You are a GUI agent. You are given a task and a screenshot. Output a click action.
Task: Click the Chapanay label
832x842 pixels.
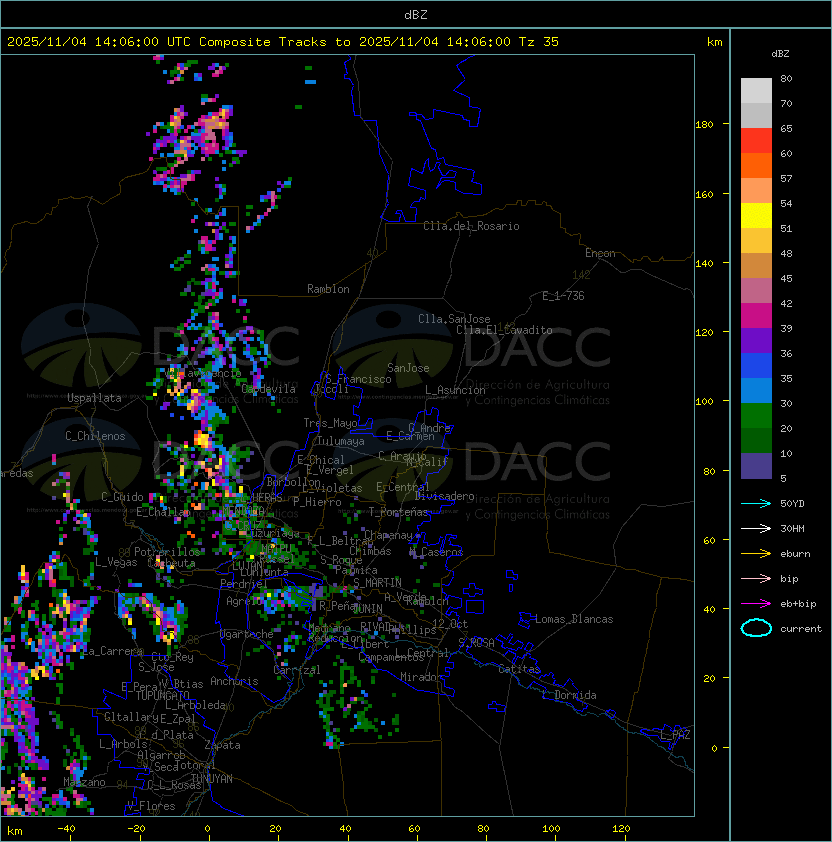tap(388, 535)
